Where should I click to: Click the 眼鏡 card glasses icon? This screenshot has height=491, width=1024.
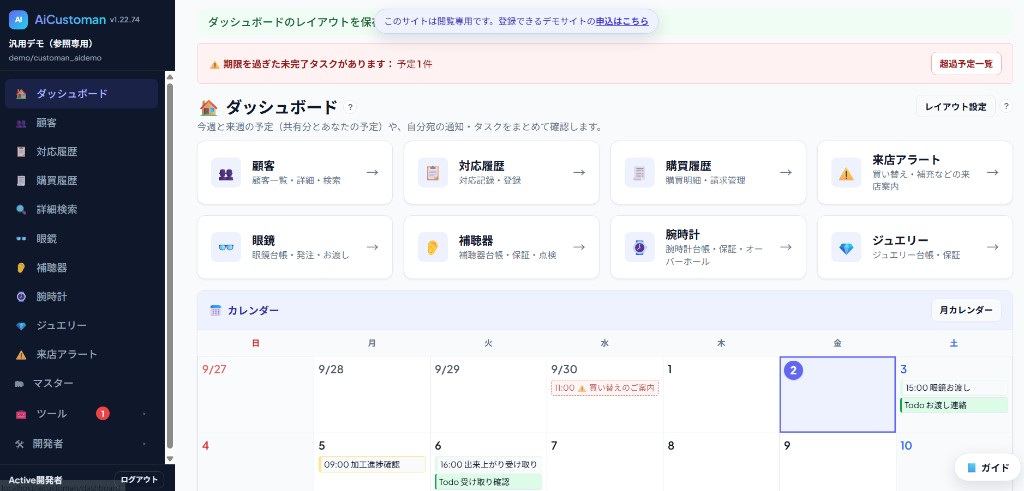click(x=226, y=247)
